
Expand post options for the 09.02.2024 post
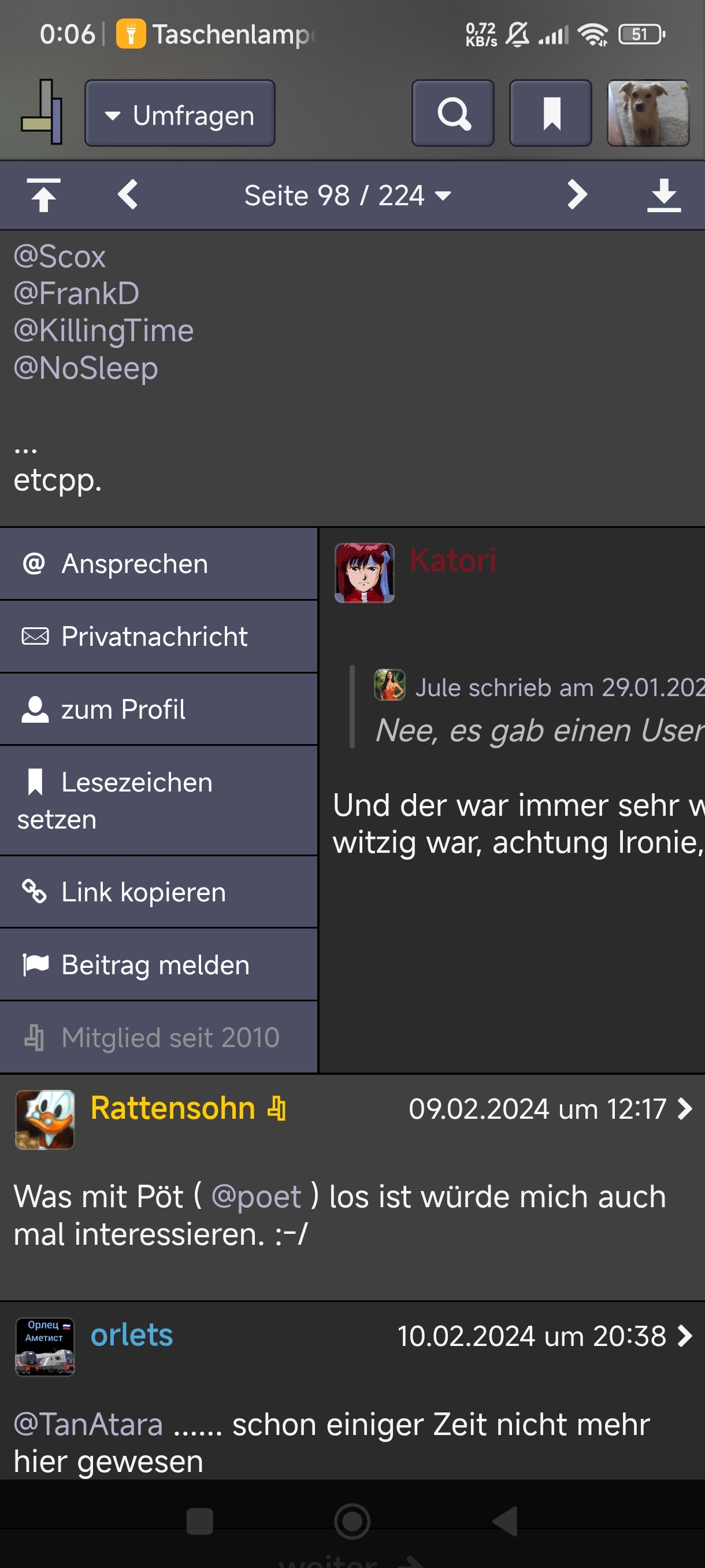(x=685, y=1108)
